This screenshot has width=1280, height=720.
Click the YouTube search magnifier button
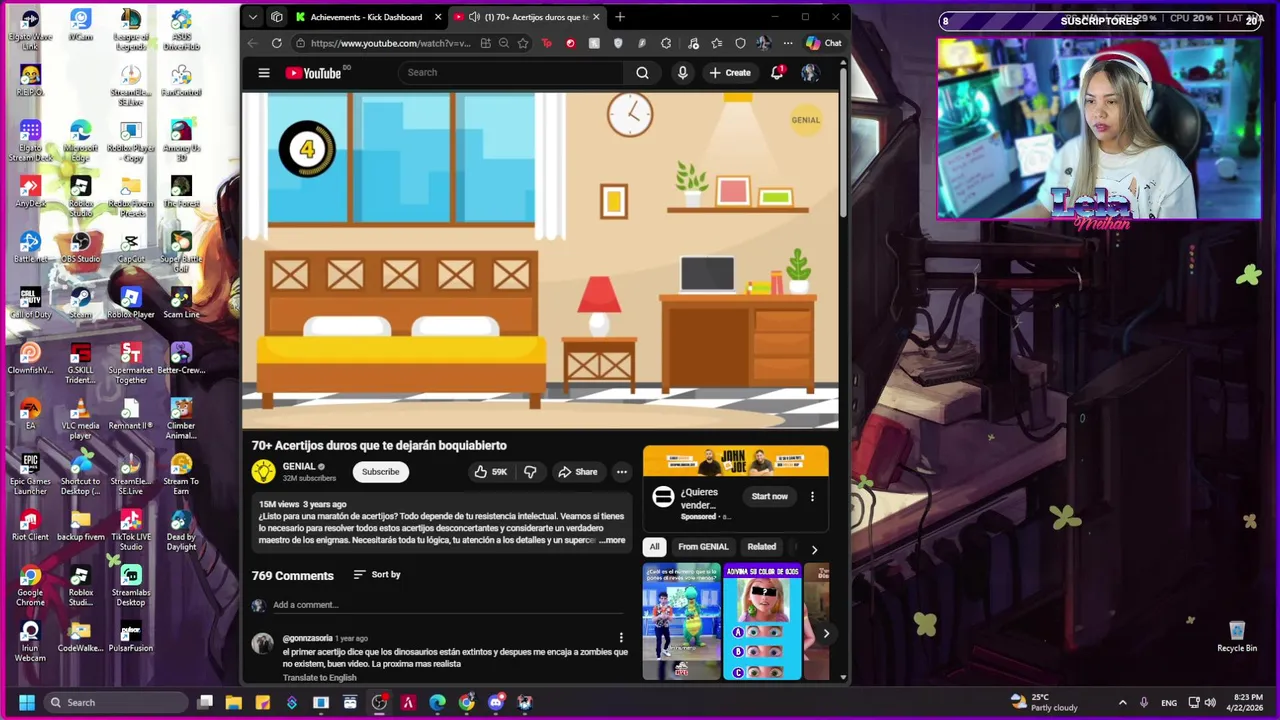(x=642, y=72)
